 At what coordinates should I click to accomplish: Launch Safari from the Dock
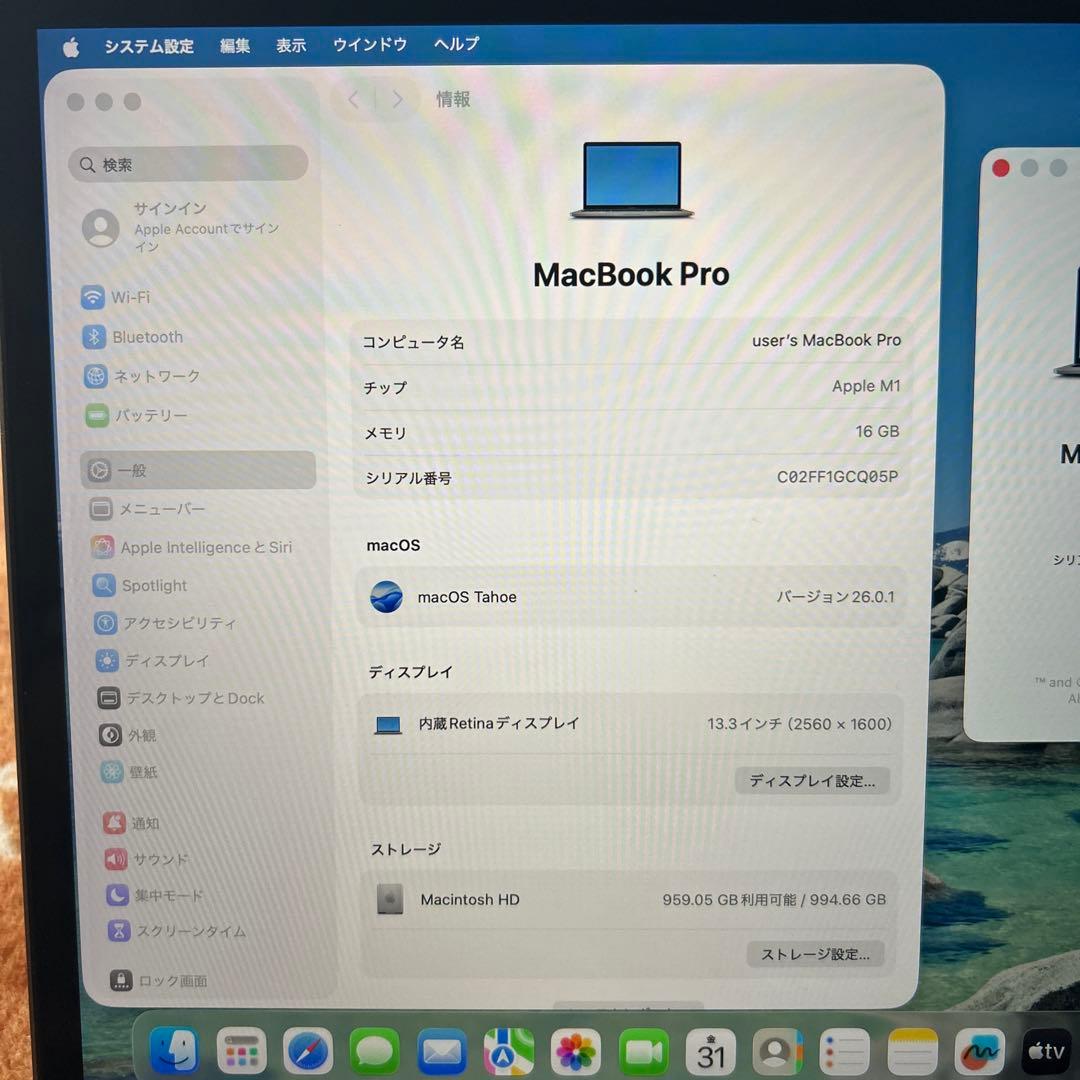pos(308,1052)
